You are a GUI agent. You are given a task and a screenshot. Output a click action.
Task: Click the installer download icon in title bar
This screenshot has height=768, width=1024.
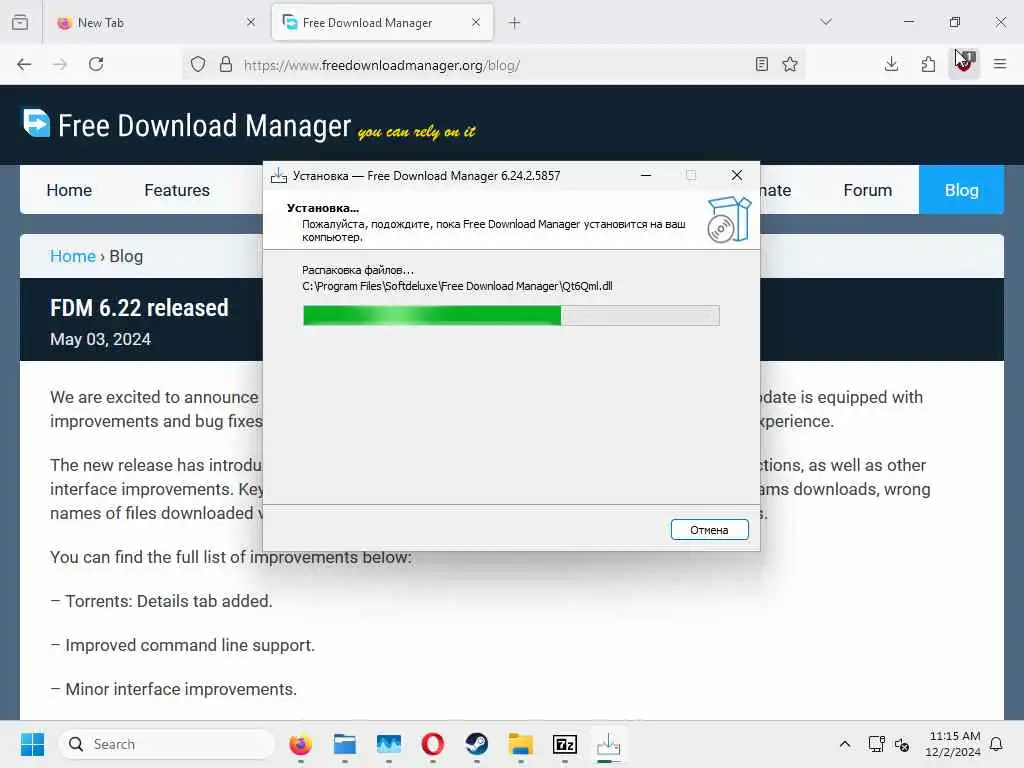[279, 175]
